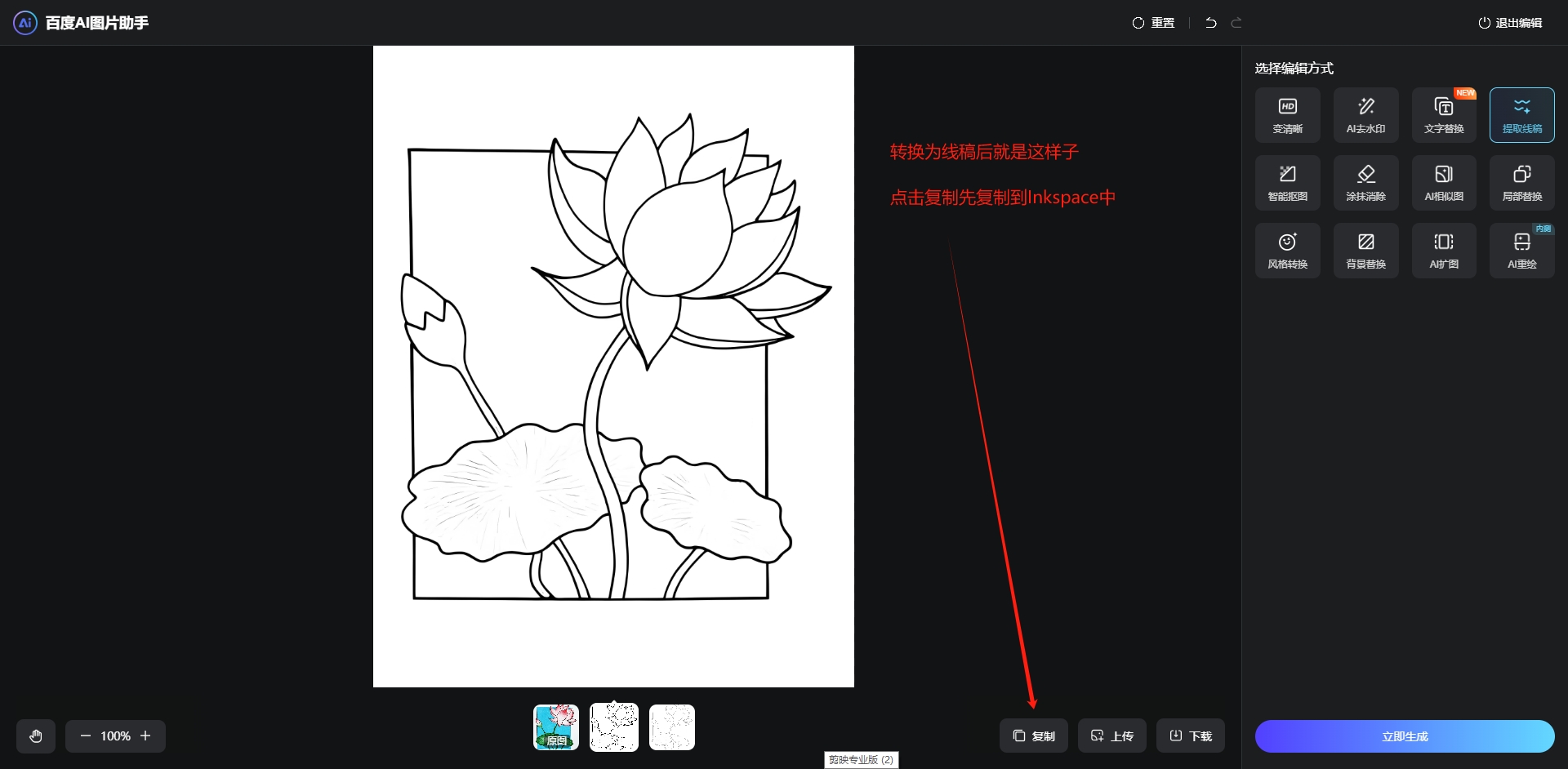Select the AI去水印 watermark removal tool
This screenshot has height=769, width=1568.
pos(1365,115)
